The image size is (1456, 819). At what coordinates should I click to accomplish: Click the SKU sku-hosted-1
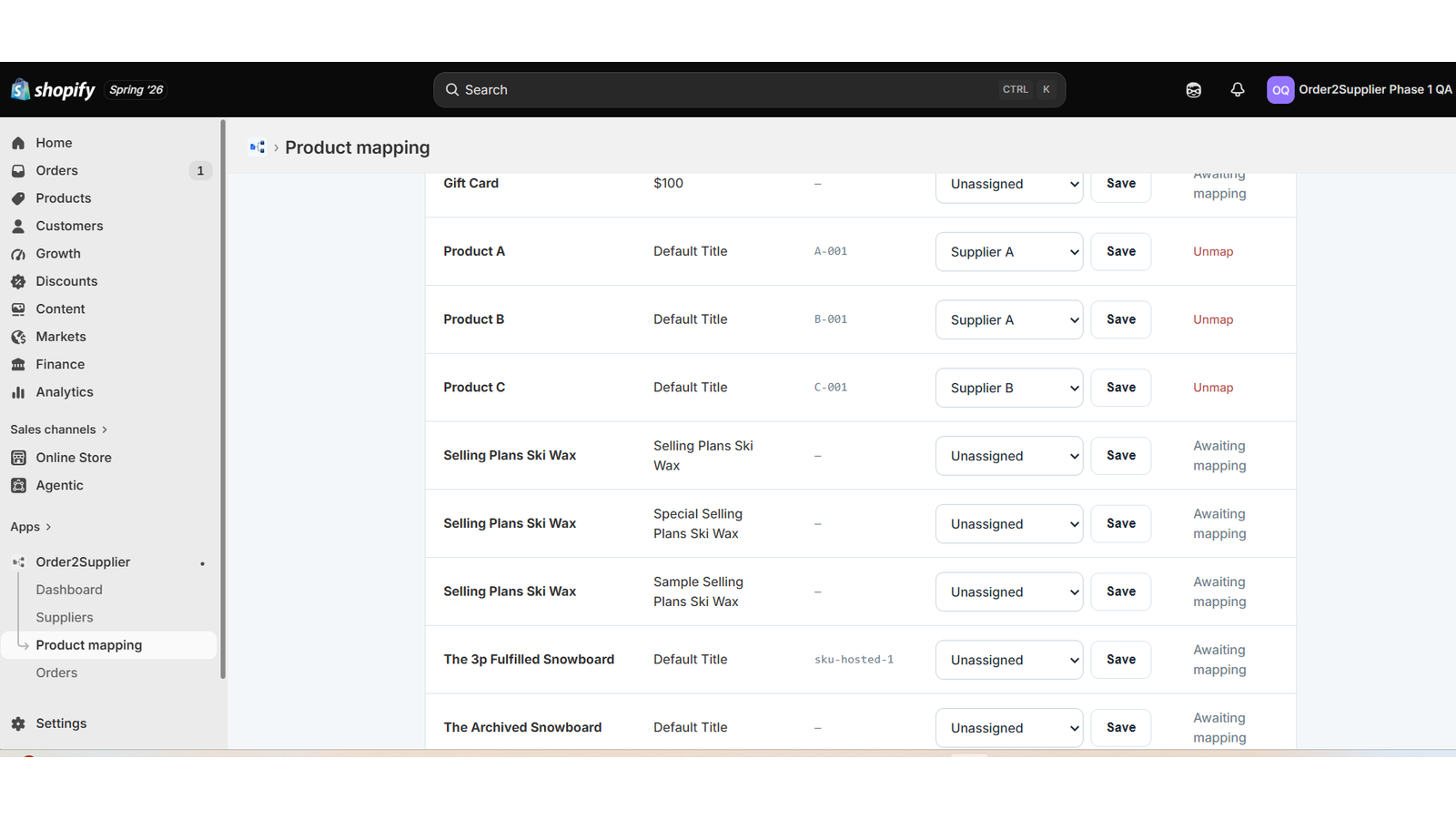tap(854, 660)
